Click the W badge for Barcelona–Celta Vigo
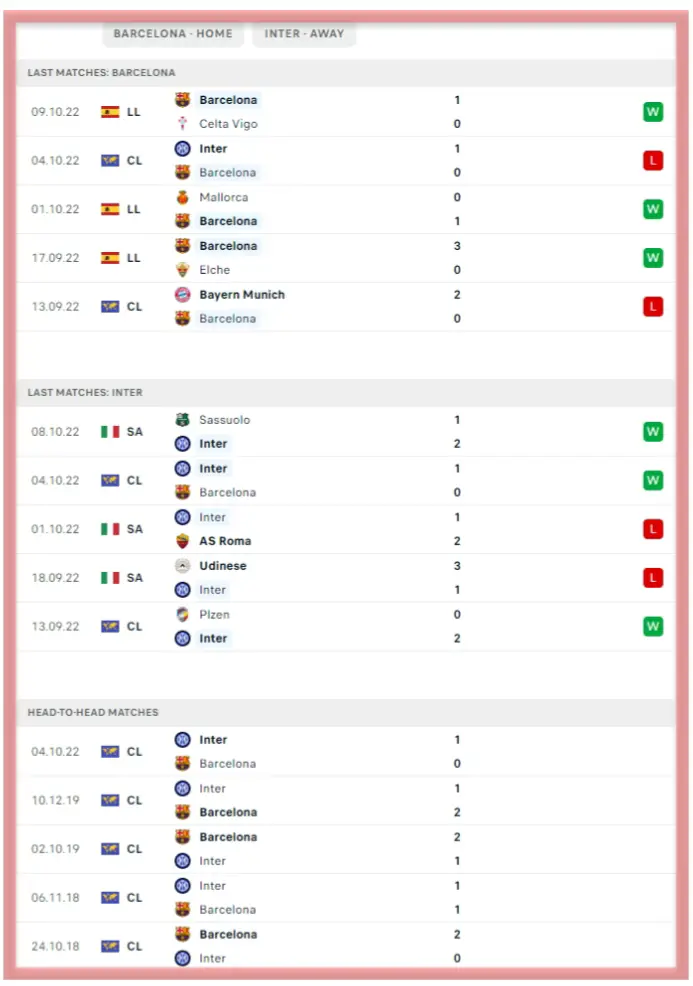The height and width of the screenshot is (986, 693). click(x=653, y=112)
